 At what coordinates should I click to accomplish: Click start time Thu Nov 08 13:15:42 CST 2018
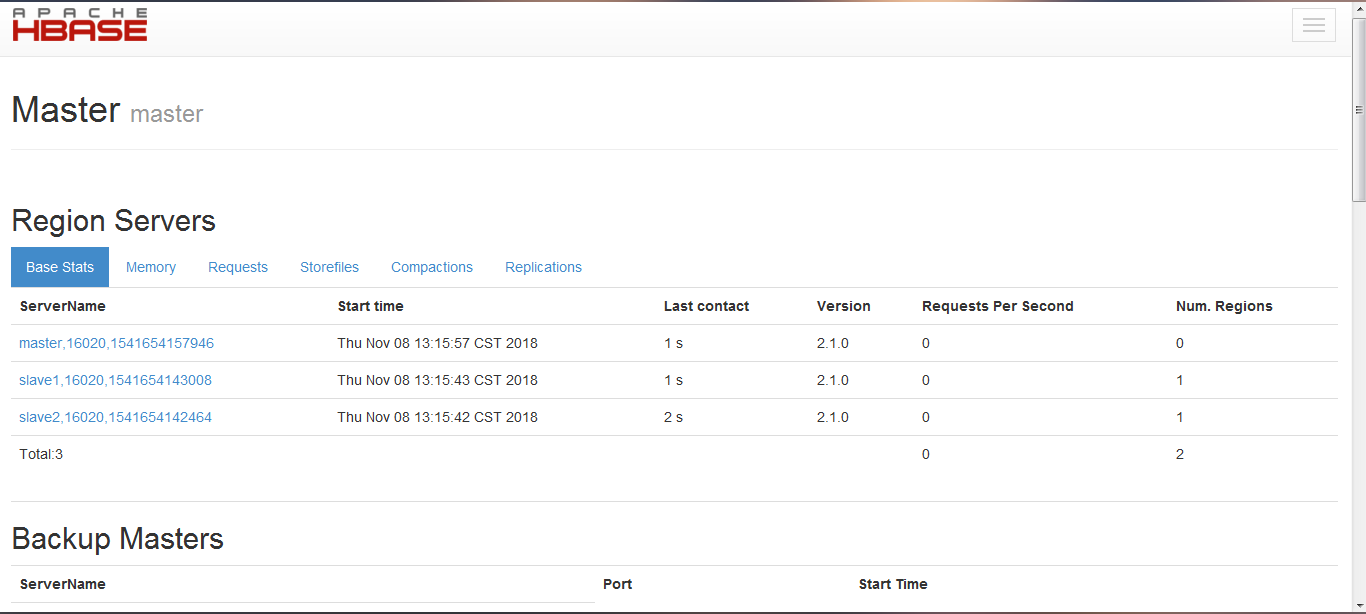[437, 417]
